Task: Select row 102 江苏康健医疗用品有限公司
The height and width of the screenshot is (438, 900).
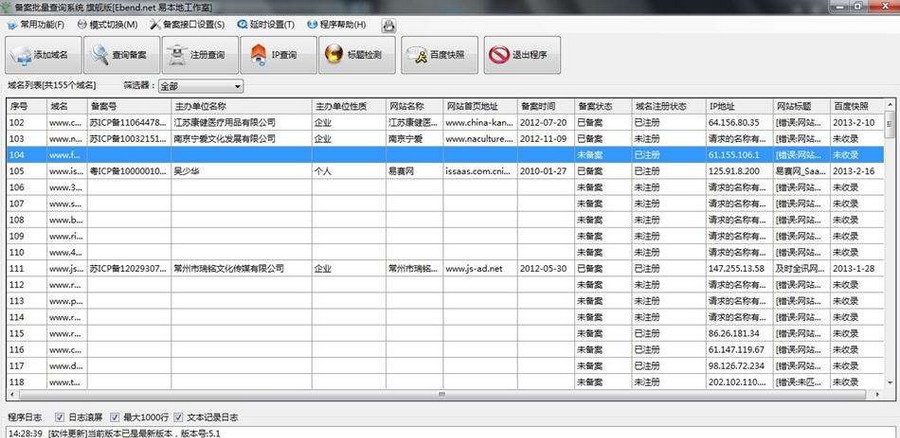Action: [x=445, y=122]
